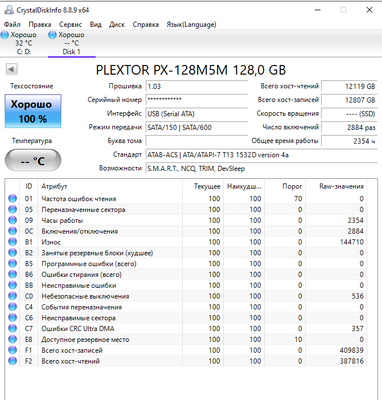This screenshot has width=382, height=400.
Task: Click the host writes value 12807 GB
Action: (x=349, y=100)
